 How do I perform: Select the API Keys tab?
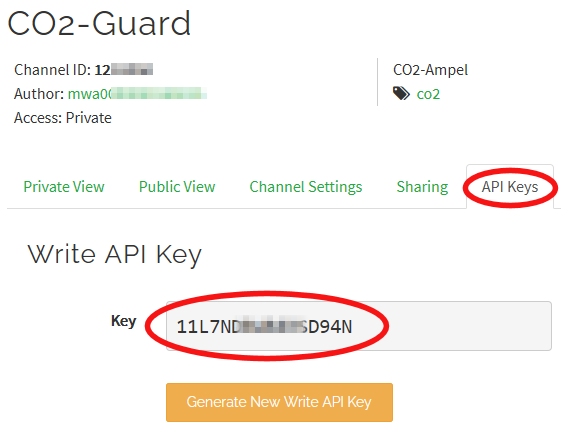click(510, 187)
